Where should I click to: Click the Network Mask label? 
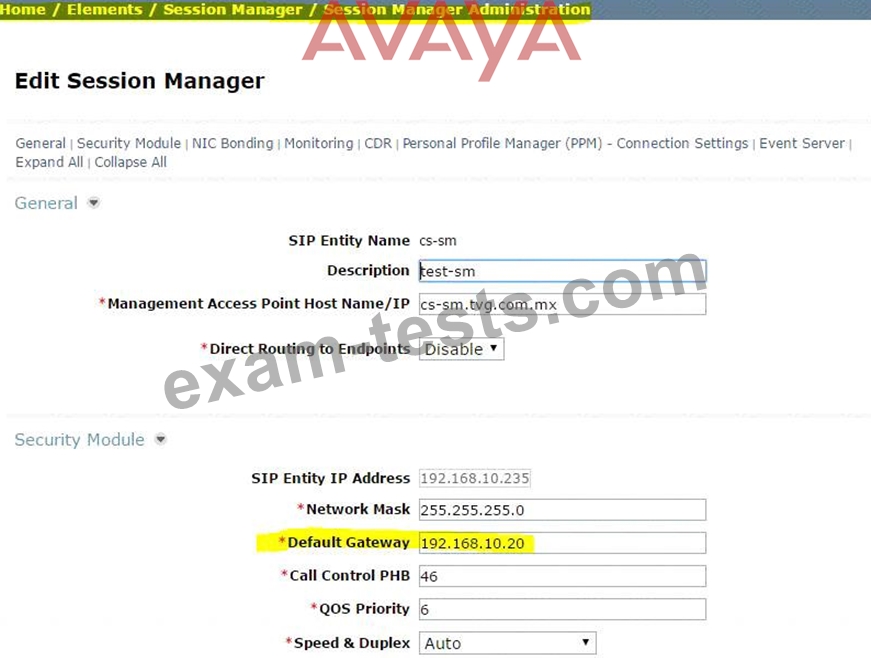click(358, 509)
